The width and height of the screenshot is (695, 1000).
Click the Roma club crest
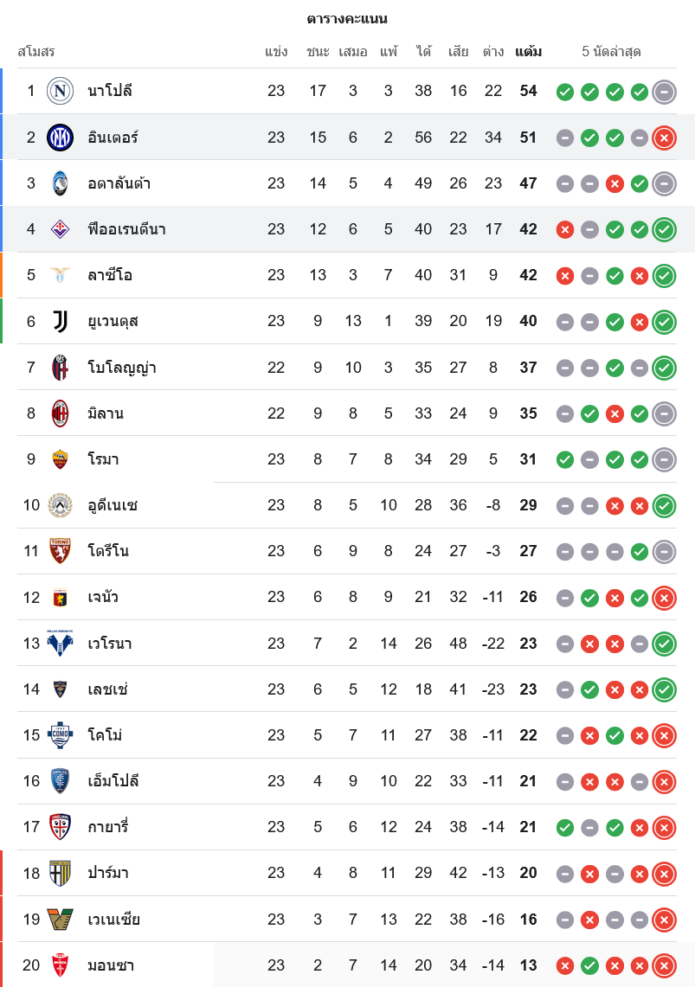point(60,459)
